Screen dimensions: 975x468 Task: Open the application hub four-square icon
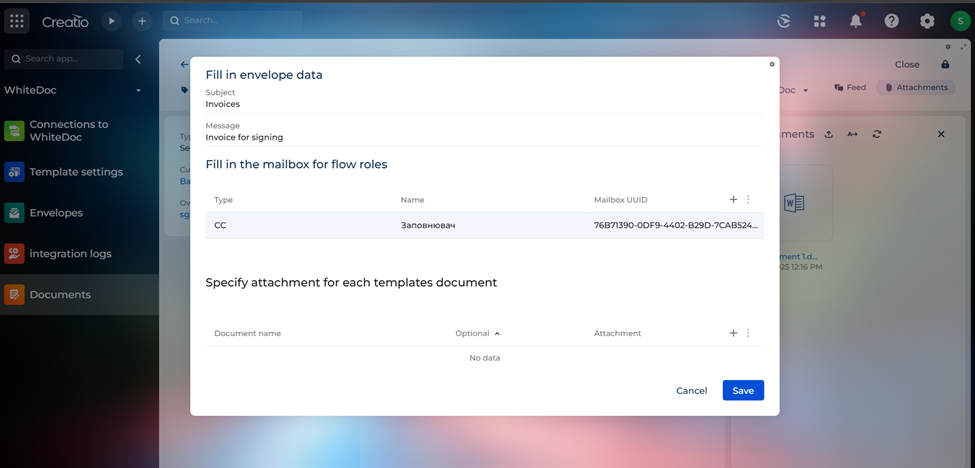(x=820, y=21)
